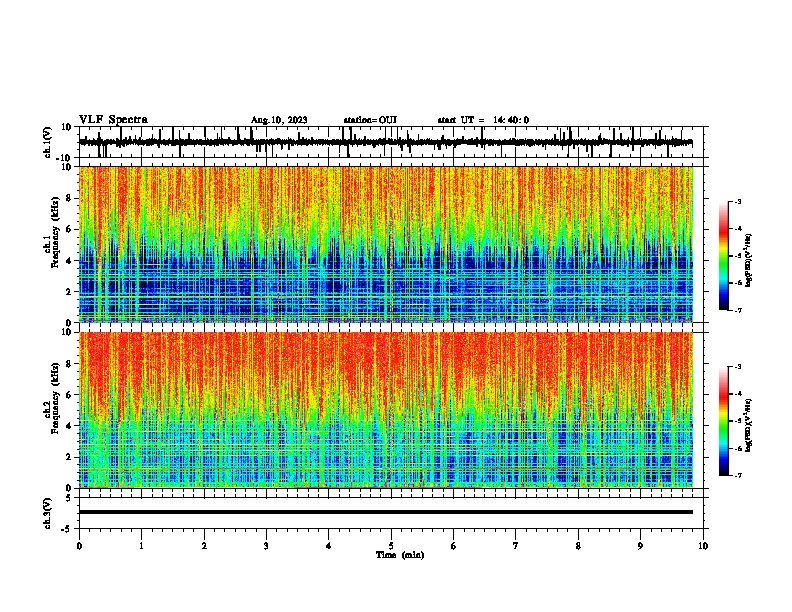Viewport: 792px width, 612px height.
Task: Click inside the ch.1 spectrogram panel
Action: (386, 244)
